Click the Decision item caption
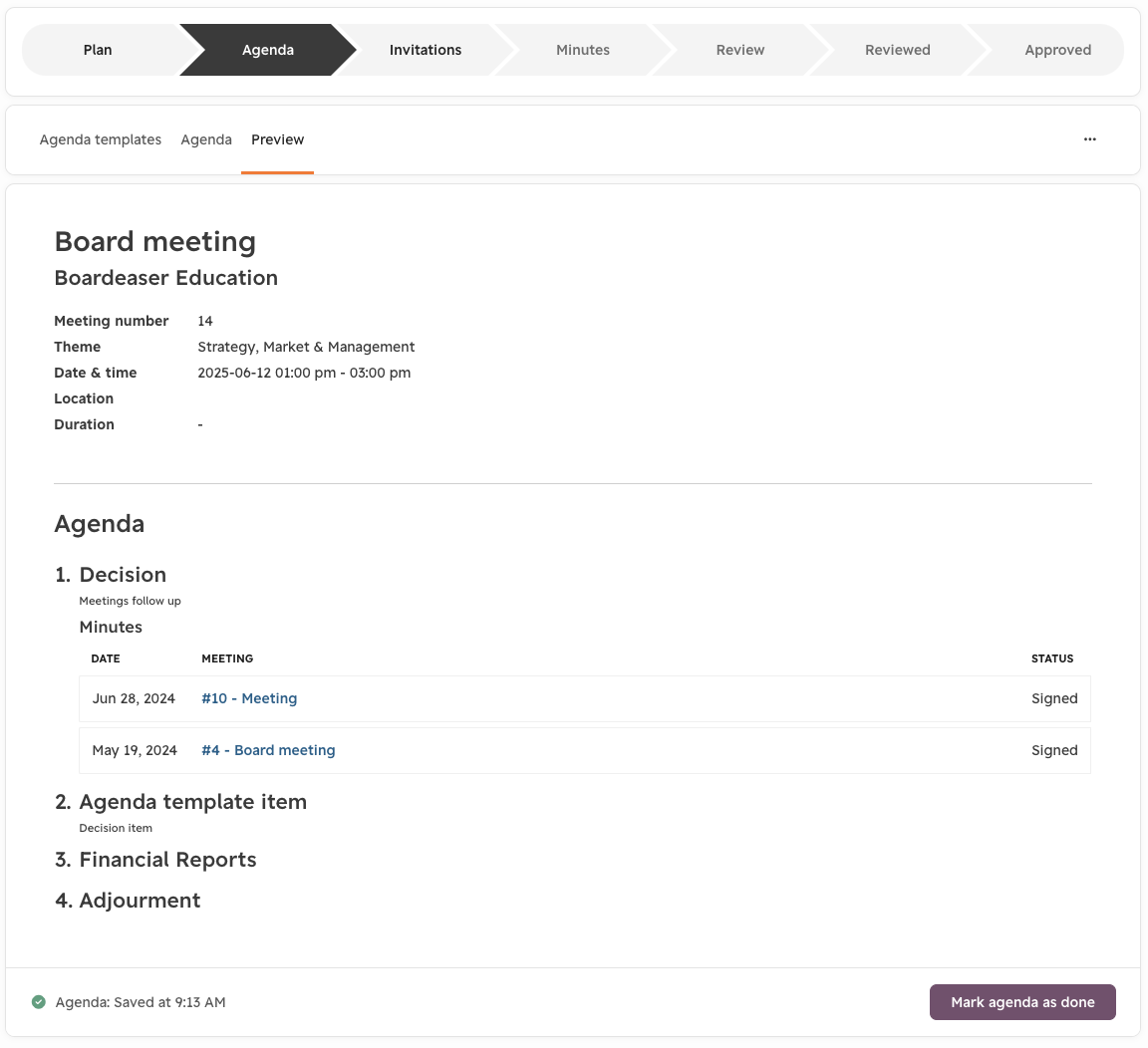 click(116, 828)
